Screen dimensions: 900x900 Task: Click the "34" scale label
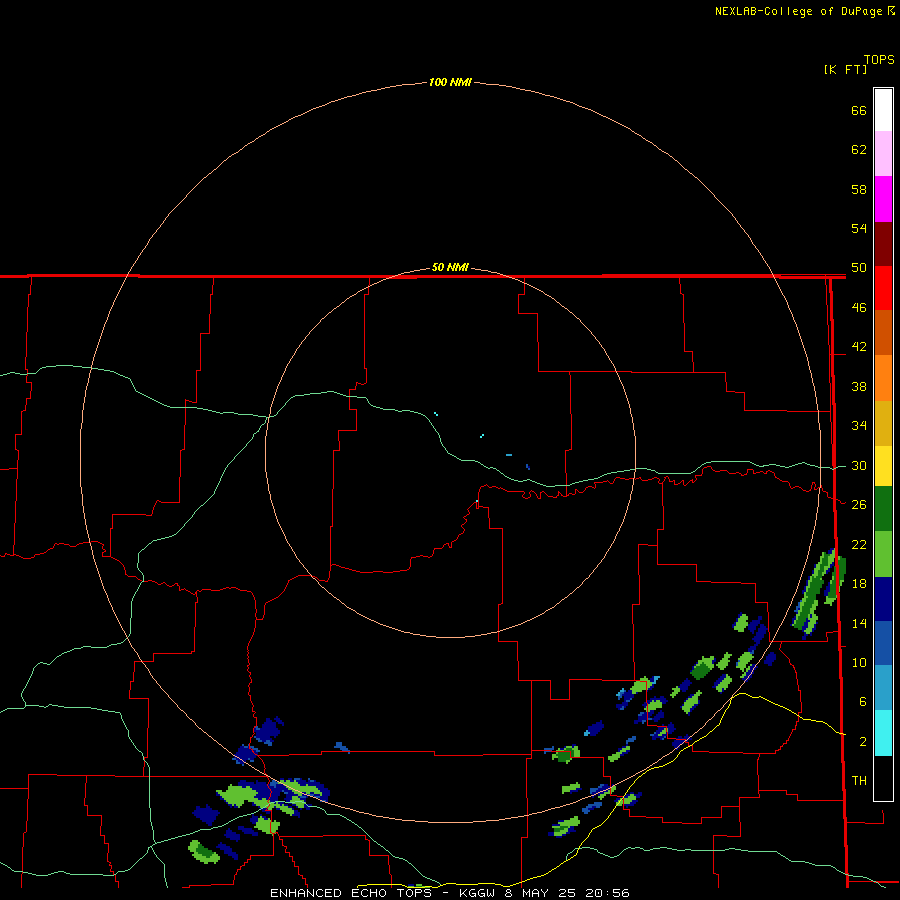[859, 426]
